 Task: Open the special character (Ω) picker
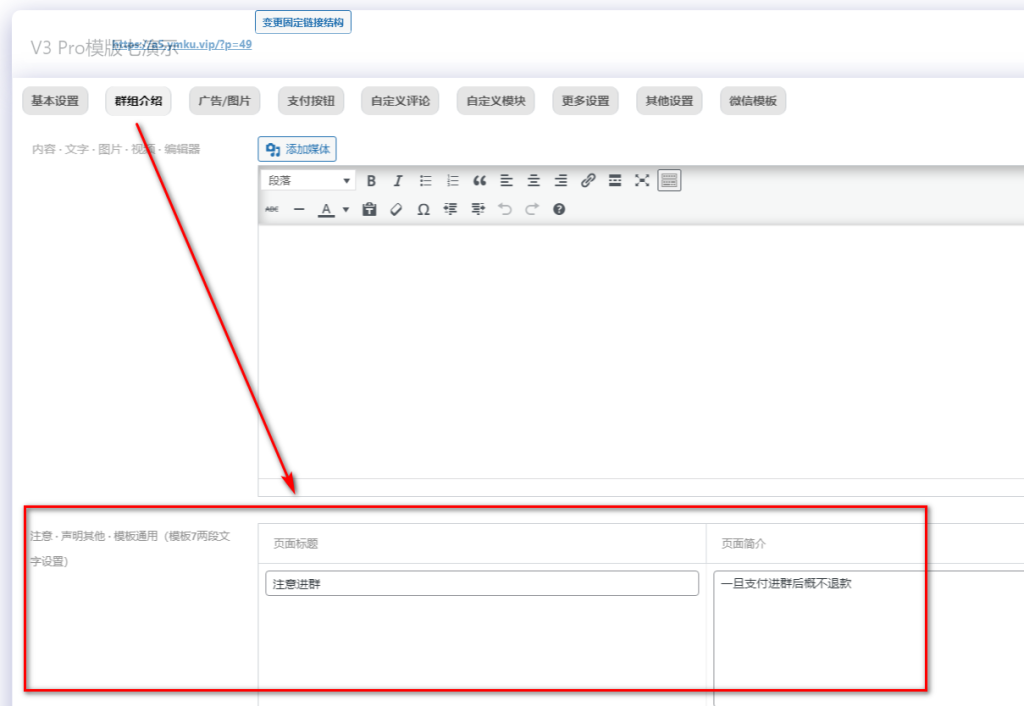click(x=423, y=209)
